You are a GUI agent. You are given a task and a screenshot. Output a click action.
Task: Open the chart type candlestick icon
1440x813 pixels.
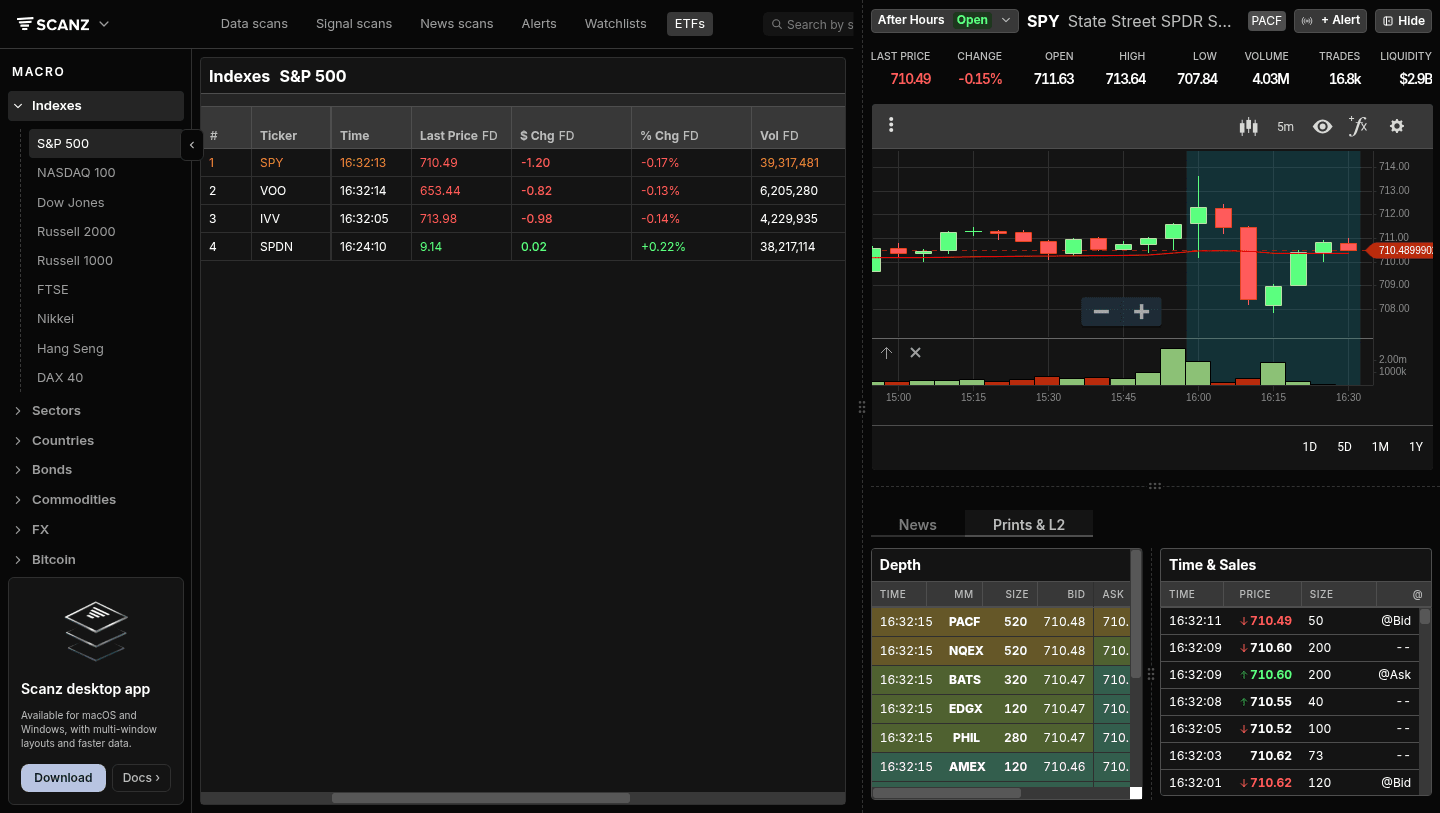pyautogui.click(x=1248, y=126)
